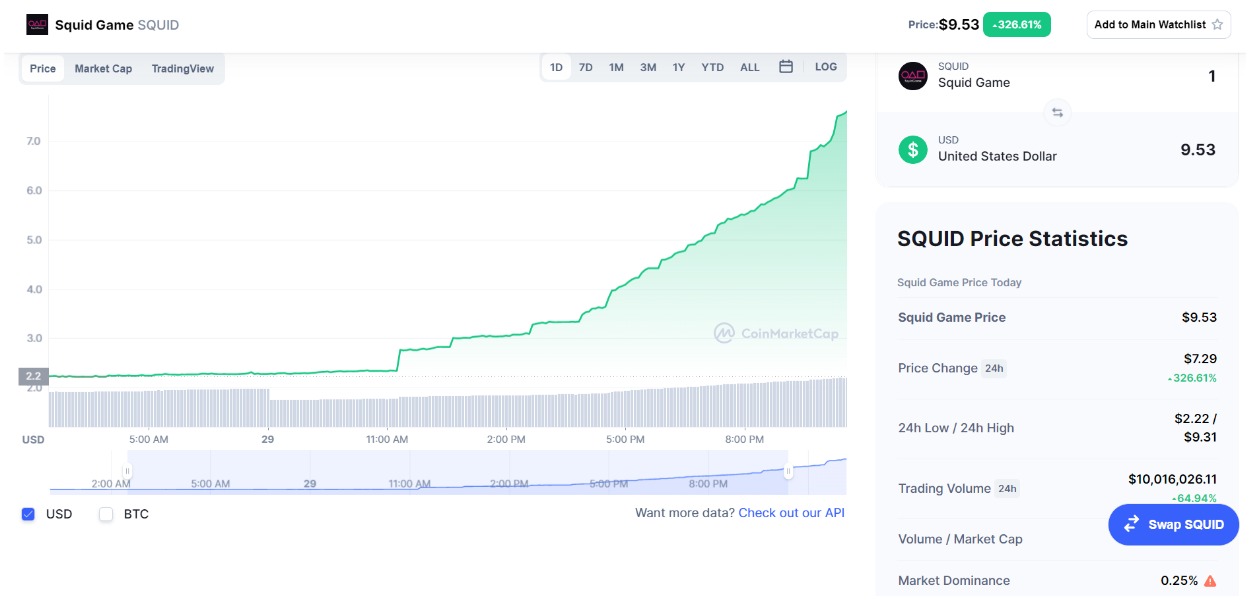Open the 24h dropdown next to Price Change

[x=993, y=368]
